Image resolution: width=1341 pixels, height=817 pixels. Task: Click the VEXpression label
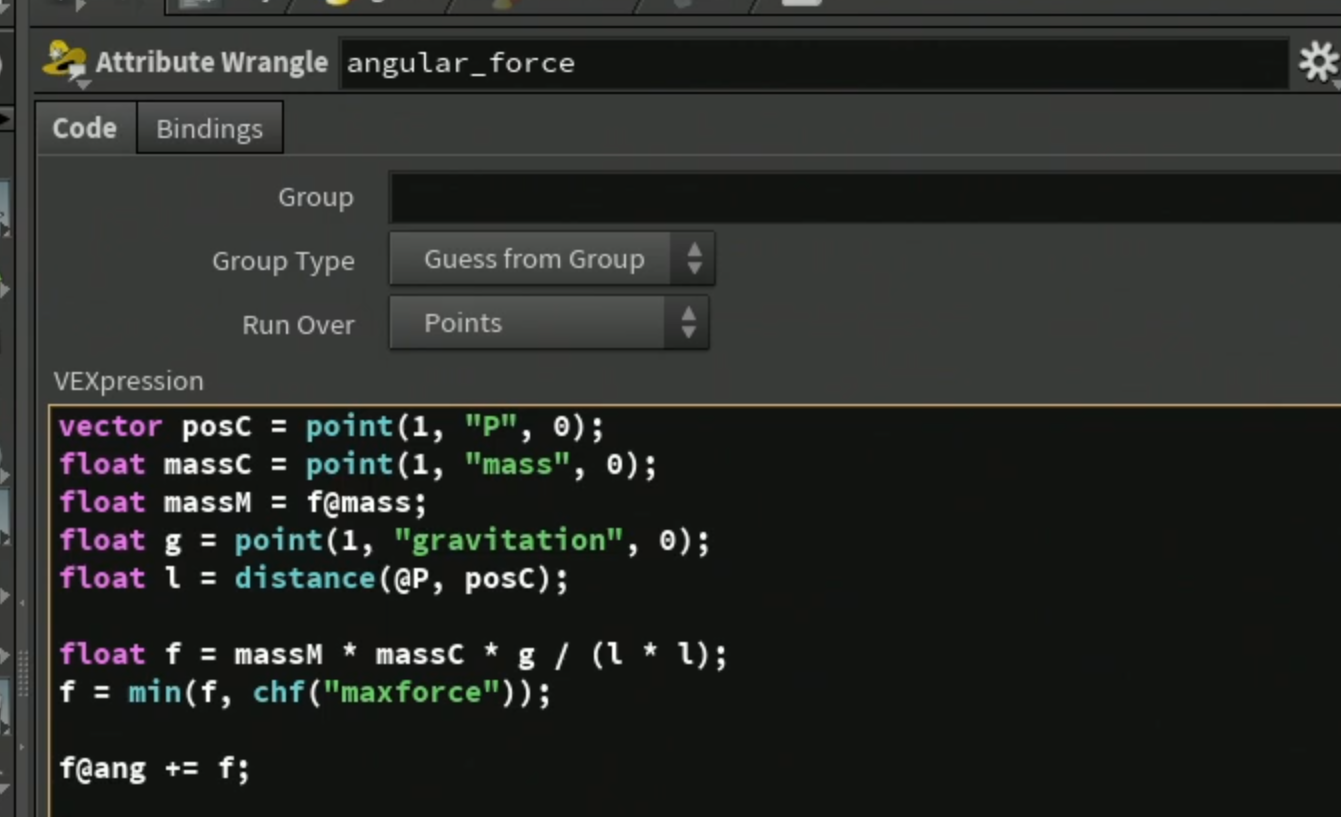[x=128, y=381]
